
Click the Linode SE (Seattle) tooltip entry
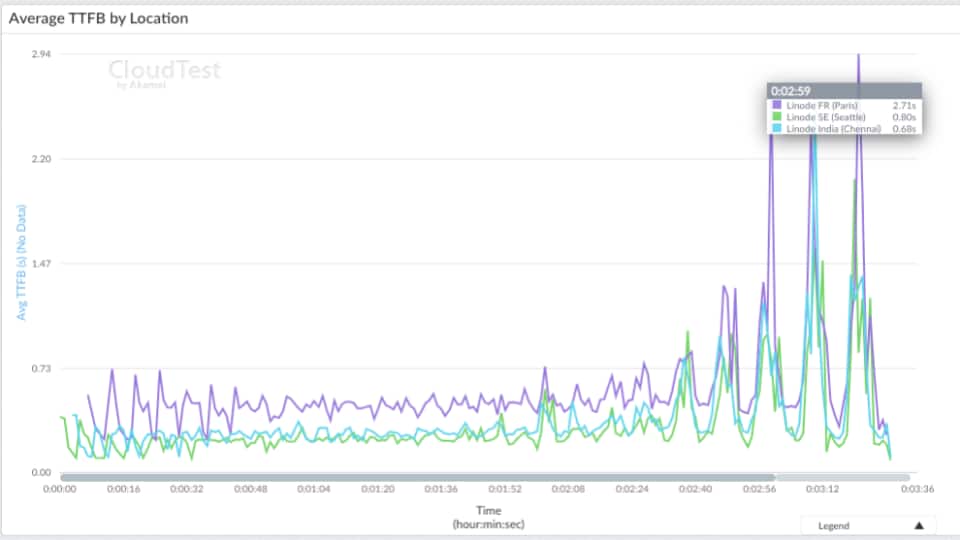(x=826, y=117)
